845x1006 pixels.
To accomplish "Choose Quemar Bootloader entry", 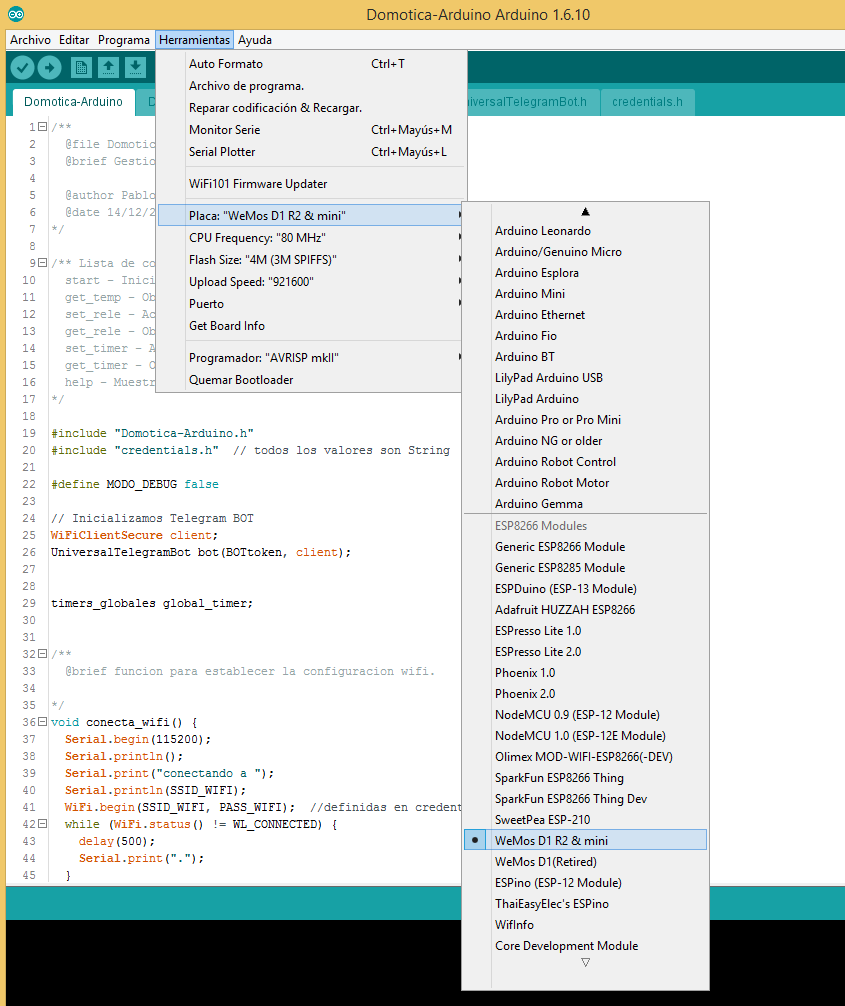I will (311, 380).
